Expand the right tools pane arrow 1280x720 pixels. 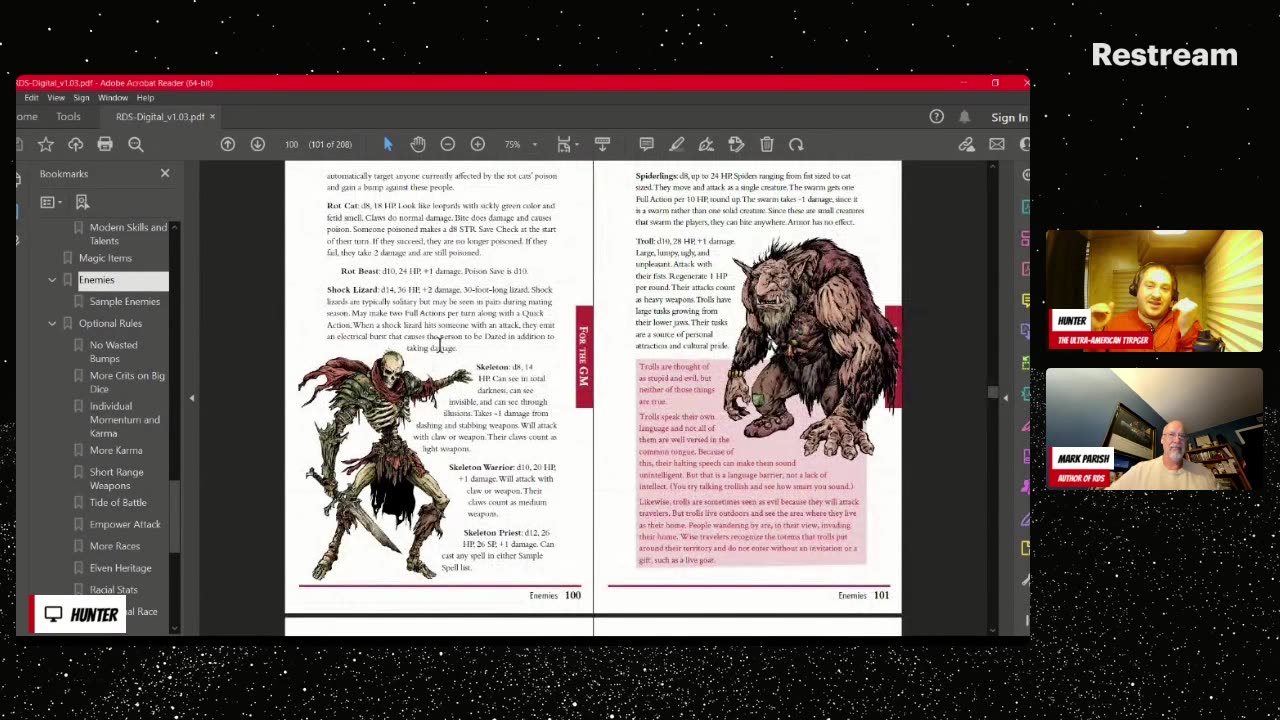click(1006, 398)
